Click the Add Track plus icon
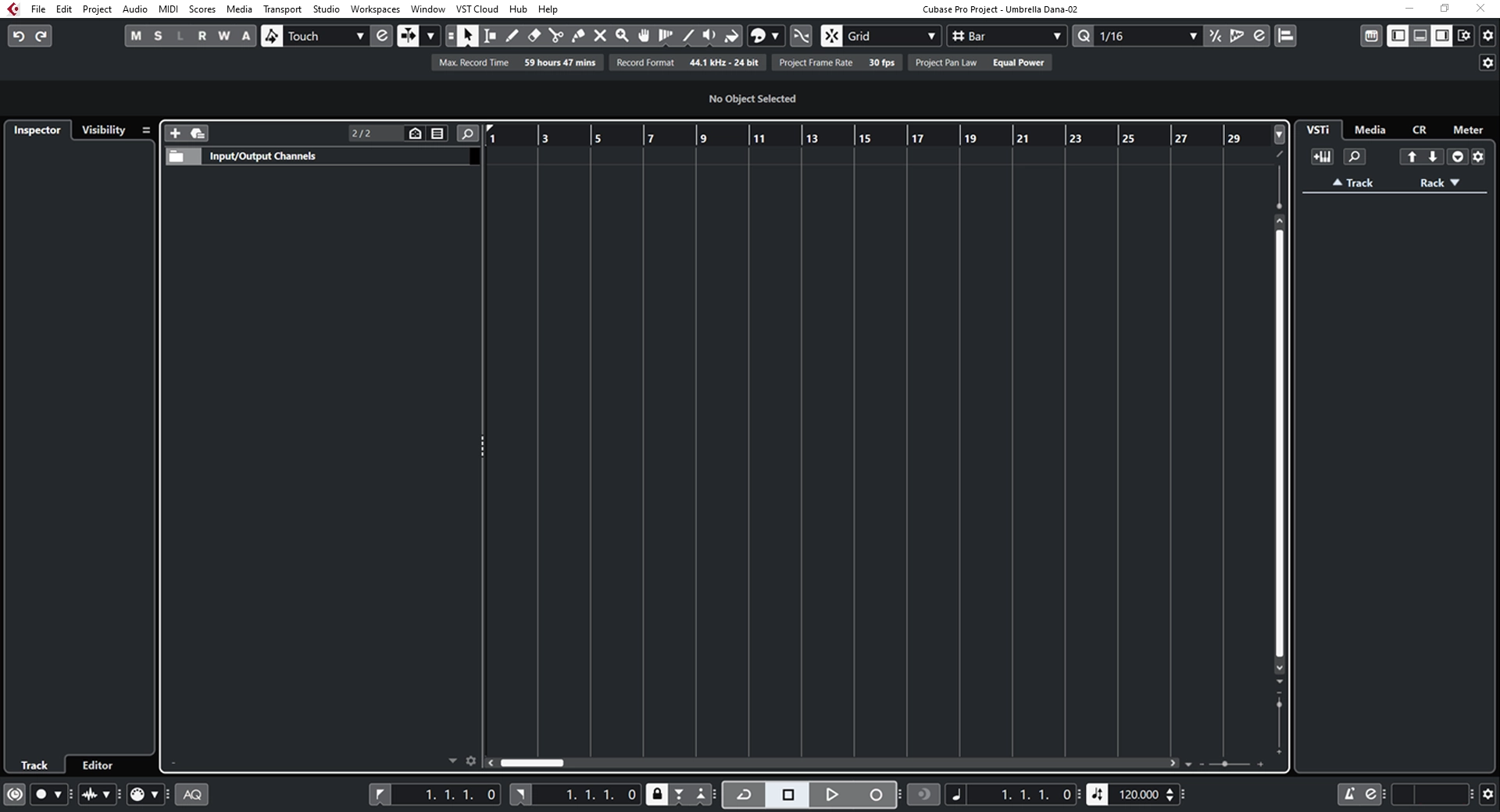The width and height of the screenshot is (1500, 812). 175,133
